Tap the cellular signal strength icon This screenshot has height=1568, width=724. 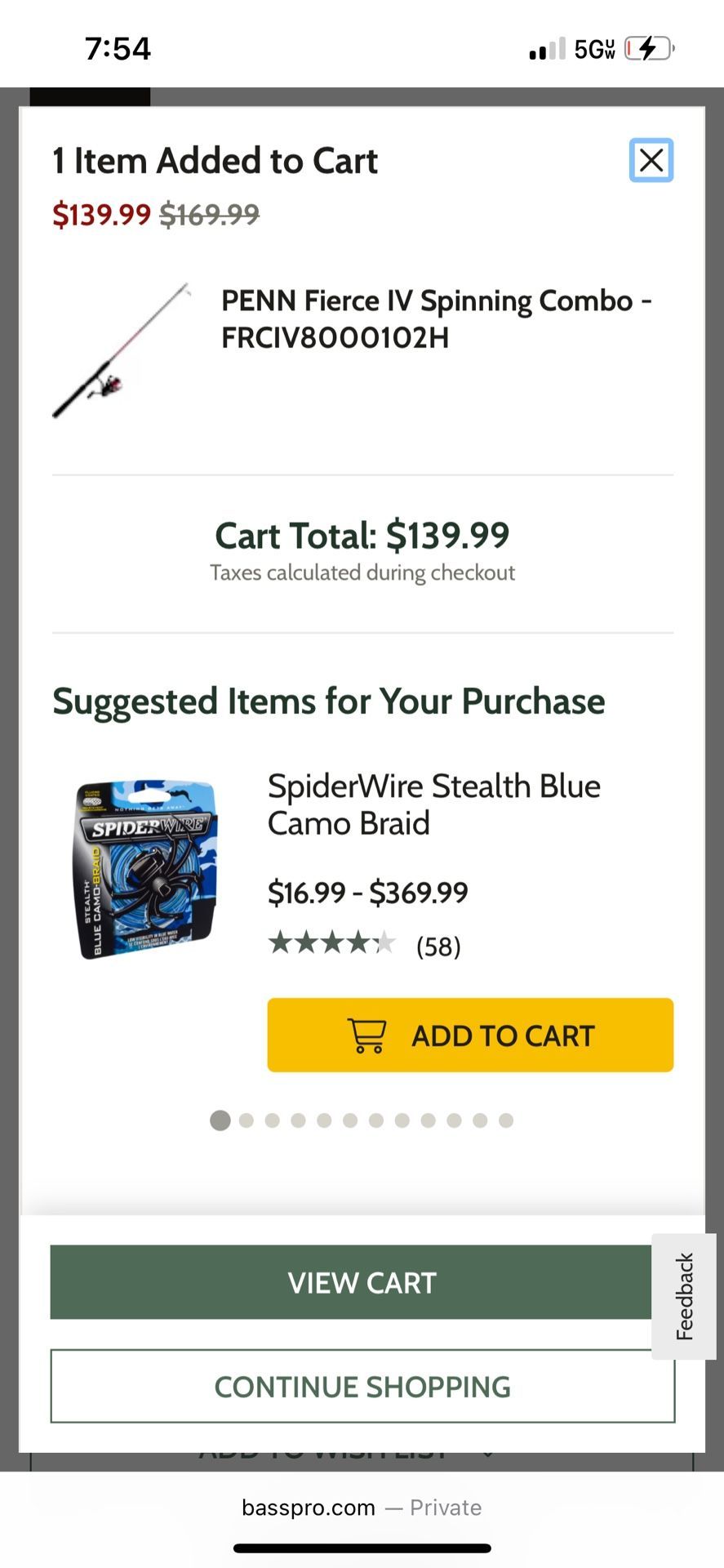point(547,49)
